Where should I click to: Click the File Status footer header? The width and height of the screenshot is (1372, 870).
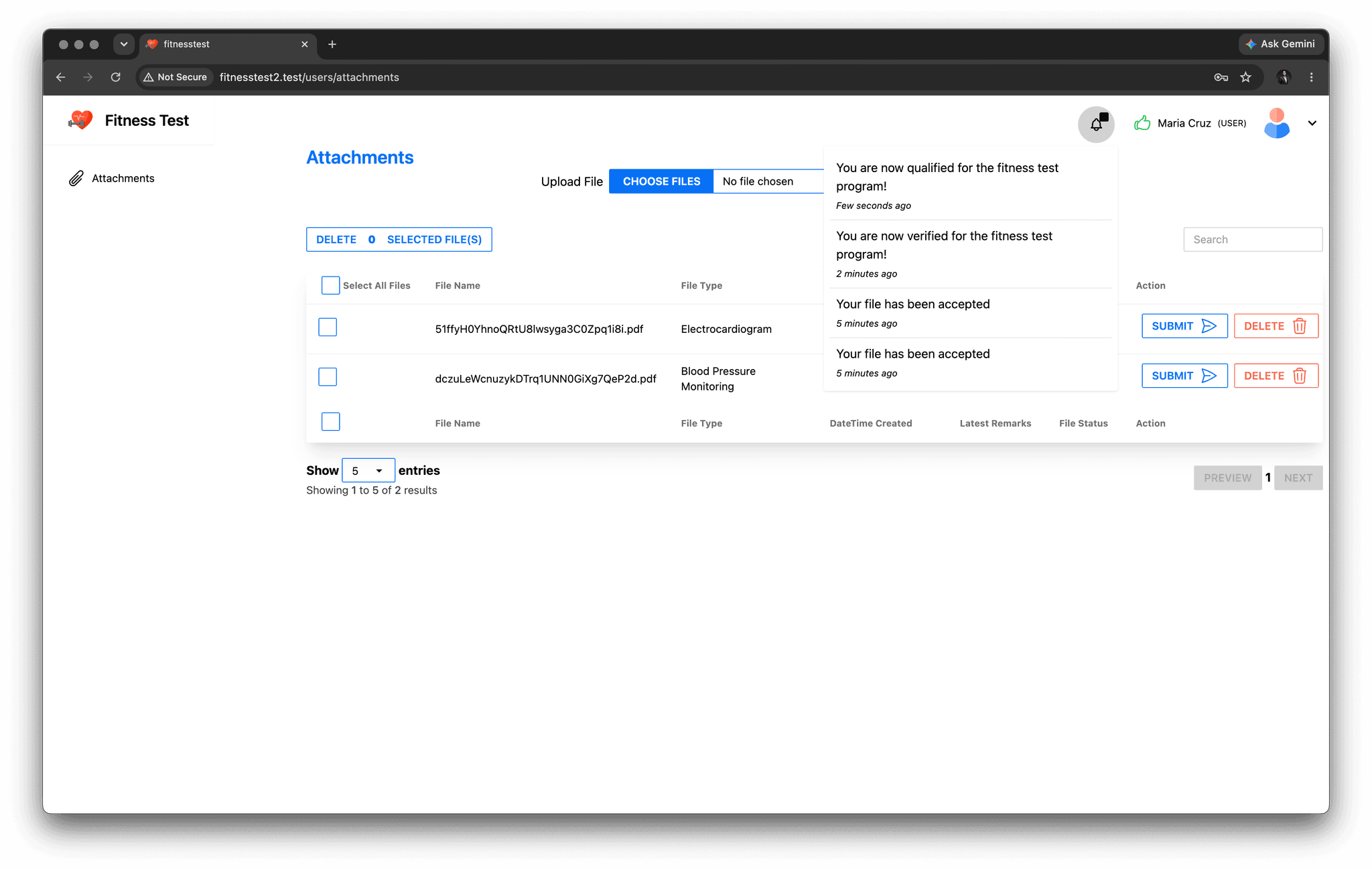coord(1083,423)
